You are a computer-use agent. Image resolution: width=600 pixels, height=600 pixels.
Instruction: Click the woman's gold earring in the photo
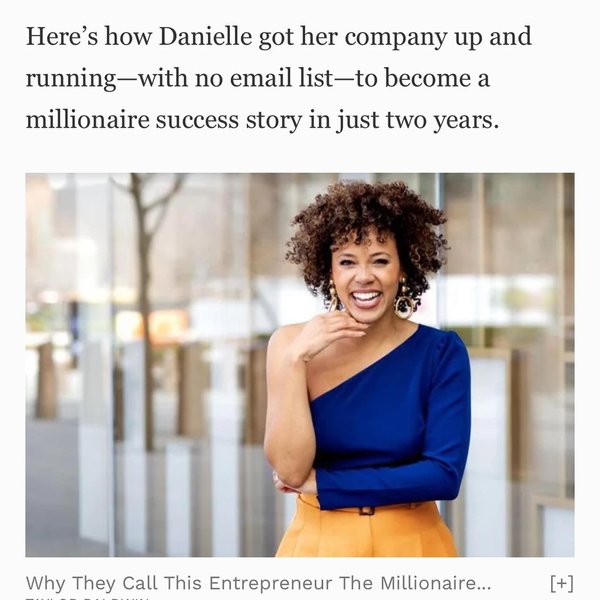(404, 304)
